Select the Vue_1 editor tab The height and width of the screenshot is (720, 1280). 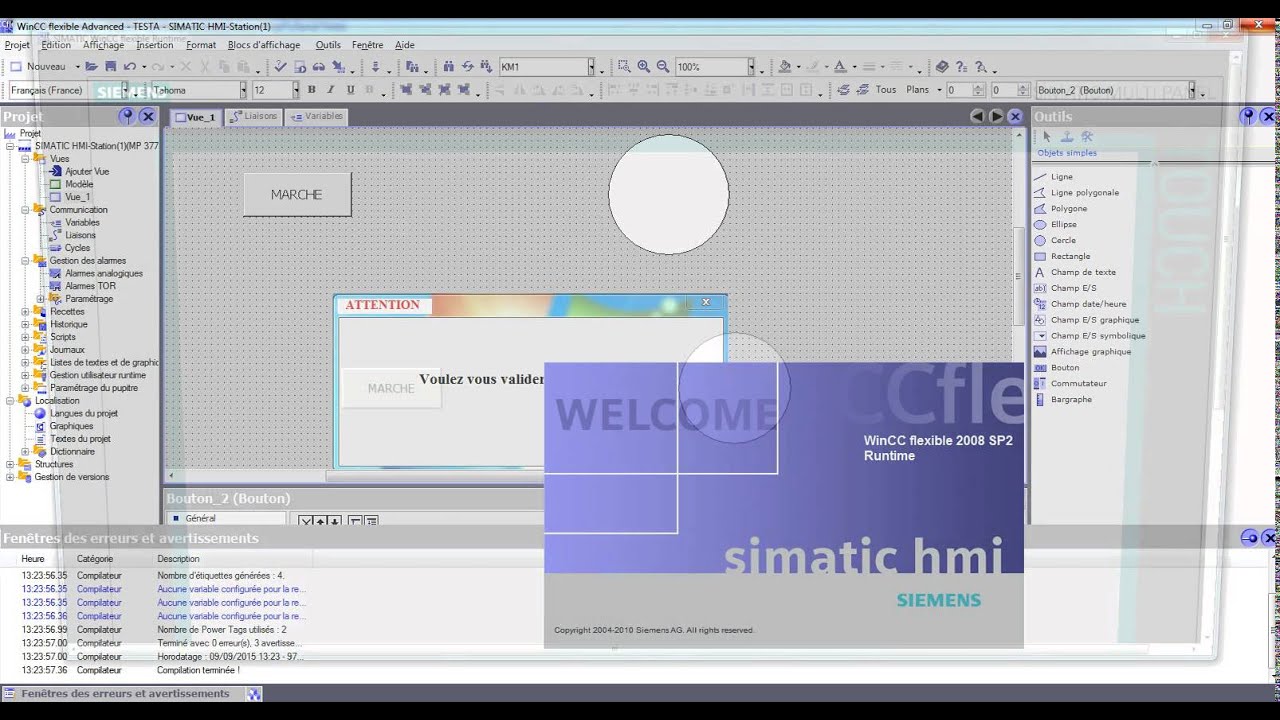click(x=195, y=117)
